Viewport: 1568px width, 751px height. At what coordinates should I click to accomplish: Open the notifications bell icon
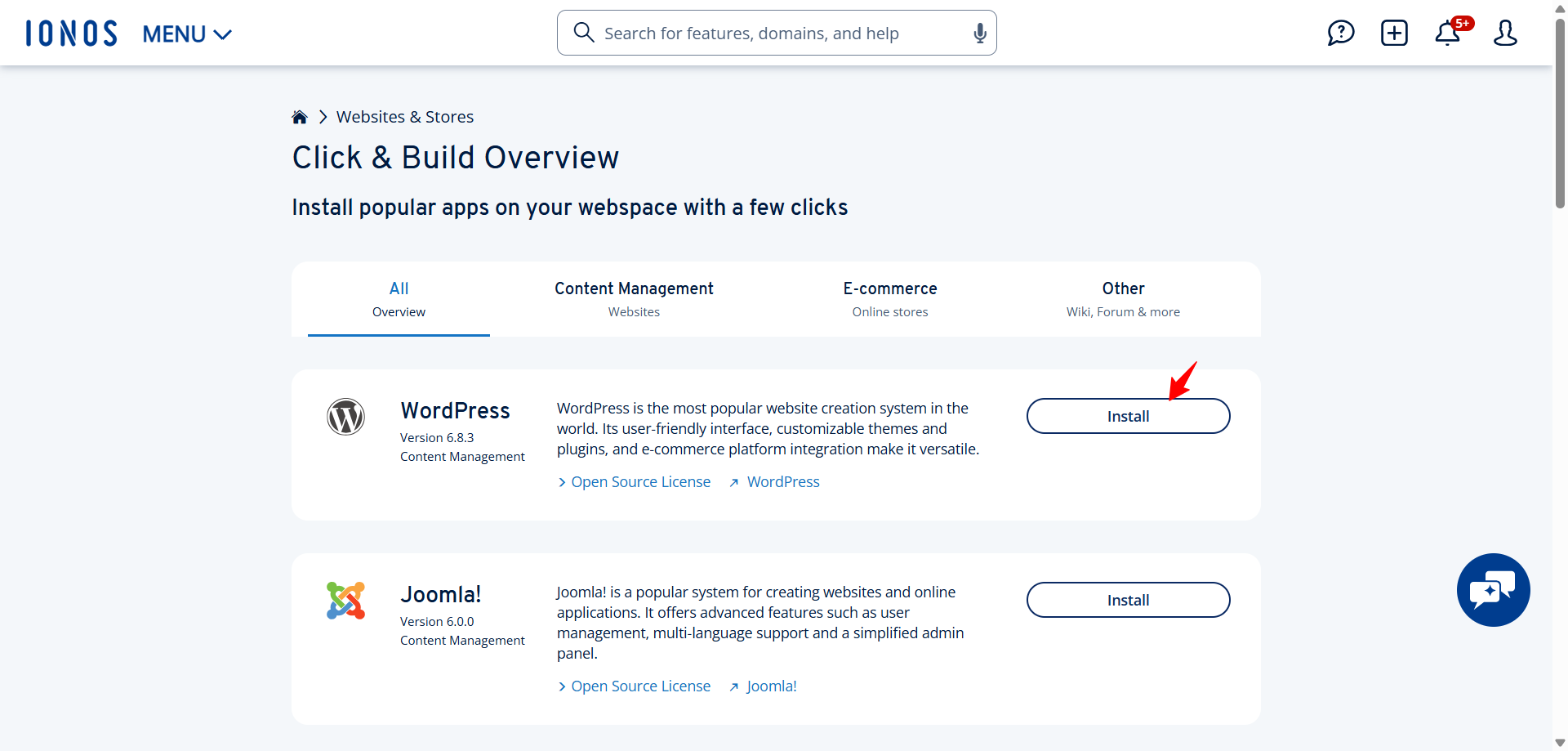pos(1448,33)
